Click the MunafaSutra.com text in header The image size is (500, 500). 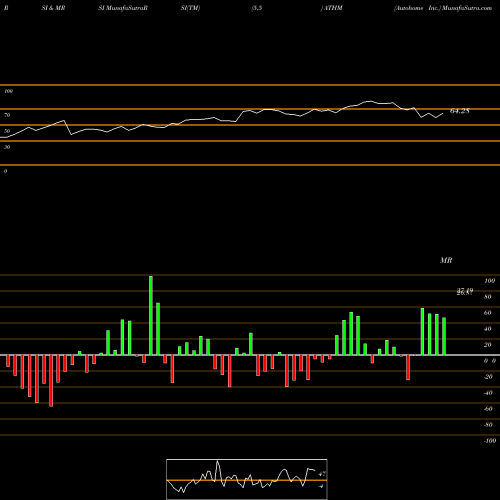pyautogui.click(x=467, y=8)
